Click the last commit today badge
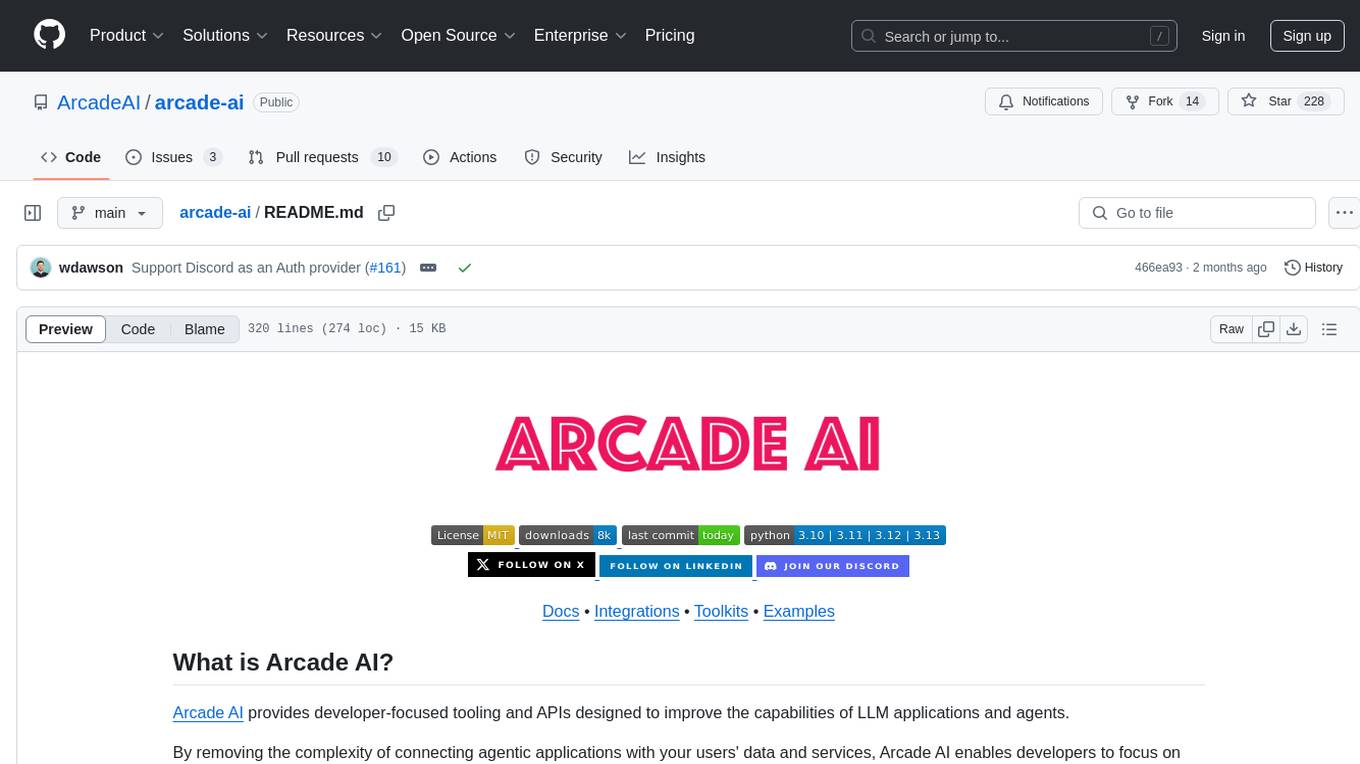Screen dimensions: 1360x764 point(681,535)
